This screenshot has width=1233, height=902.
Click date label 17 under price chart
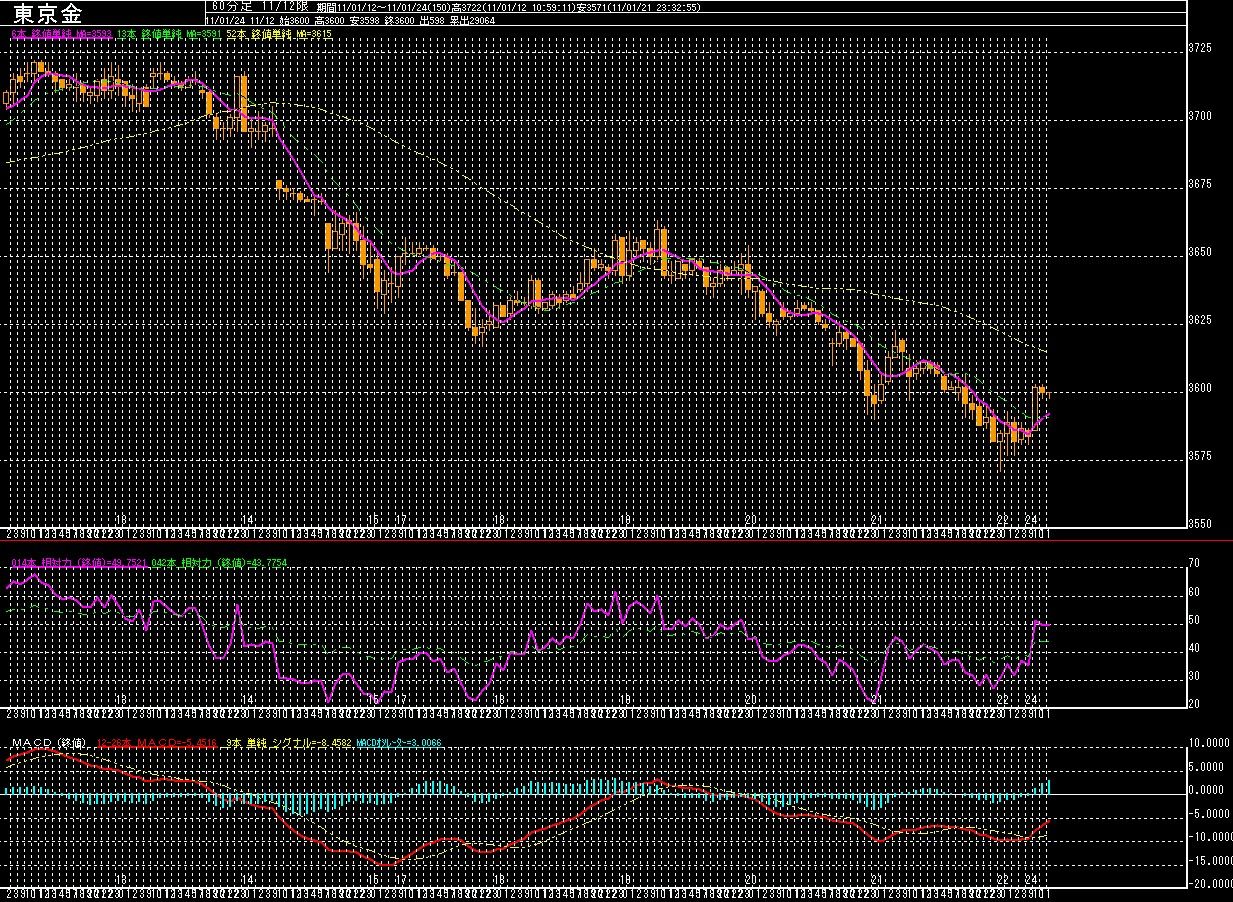(401, 520)
